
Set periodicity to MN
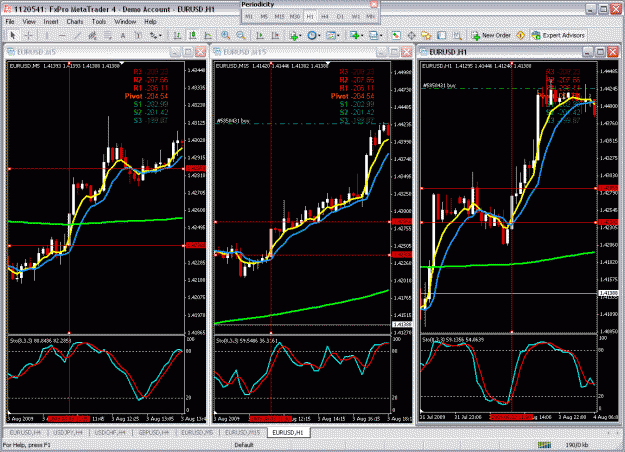click(x=371, y=16)
